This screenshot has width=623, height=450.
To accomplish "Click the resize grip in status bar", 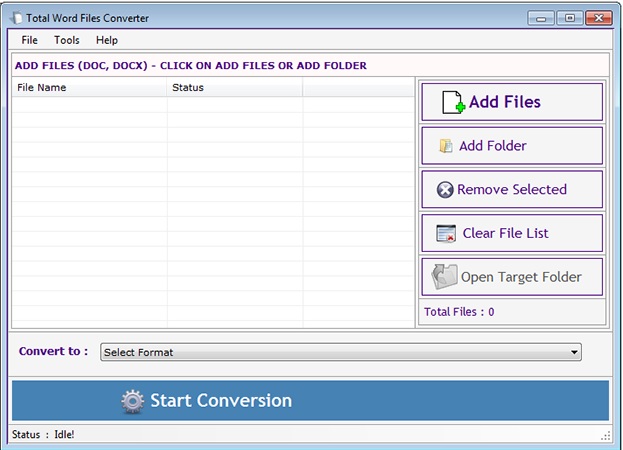I will (x=606, y=436).
